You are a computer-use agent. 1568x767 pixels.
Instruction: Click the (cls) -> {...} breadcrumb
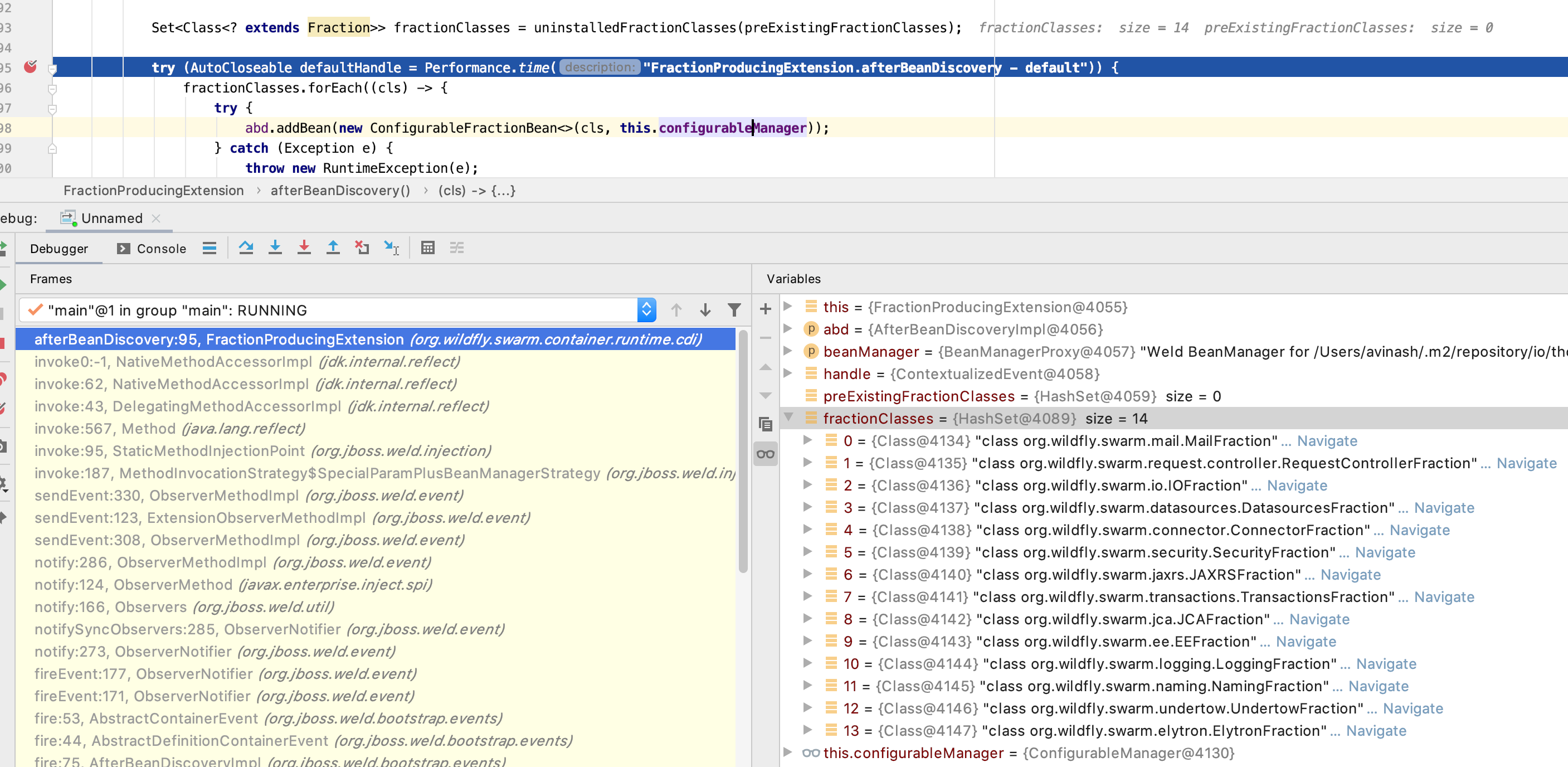coord(476,191)
